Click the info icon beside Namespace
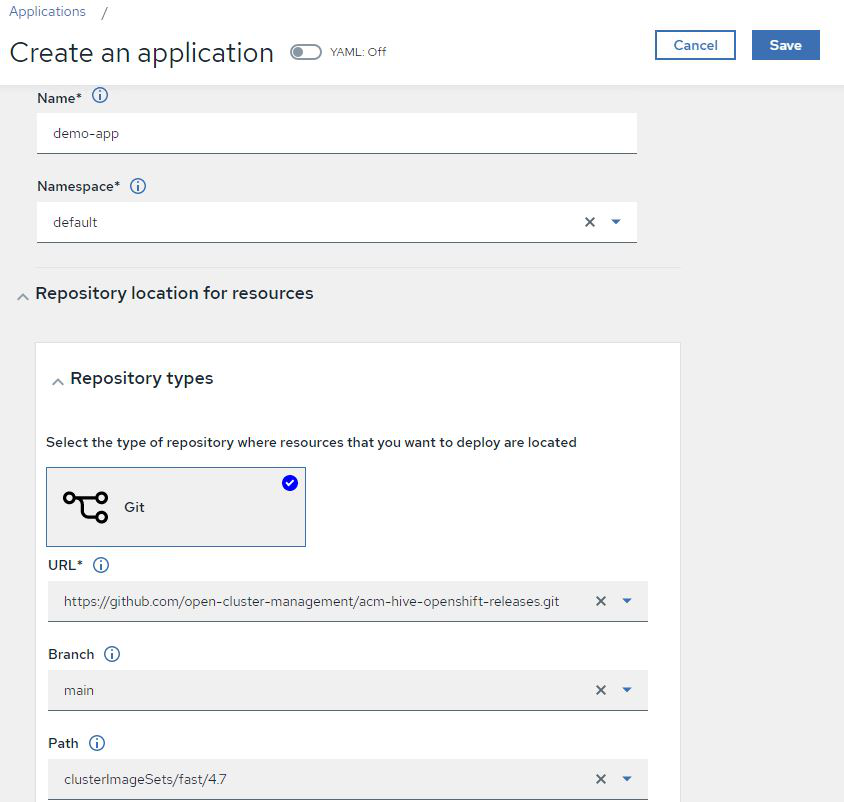The height and width of the screenshot is (802, 844). (138, 186)
